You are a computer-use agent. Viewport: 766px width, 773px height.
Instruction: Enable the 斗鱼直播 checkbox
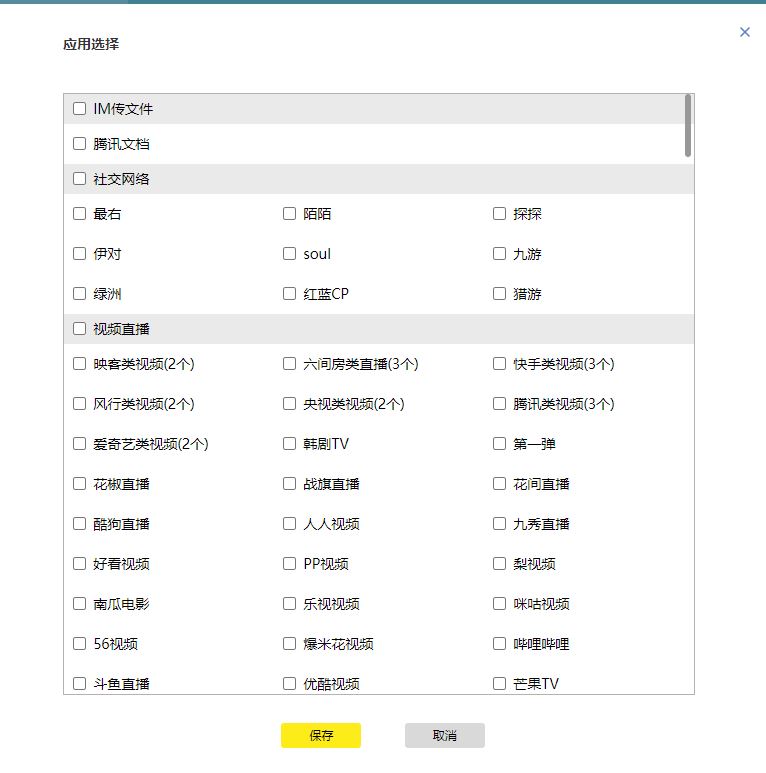point(79,683)
